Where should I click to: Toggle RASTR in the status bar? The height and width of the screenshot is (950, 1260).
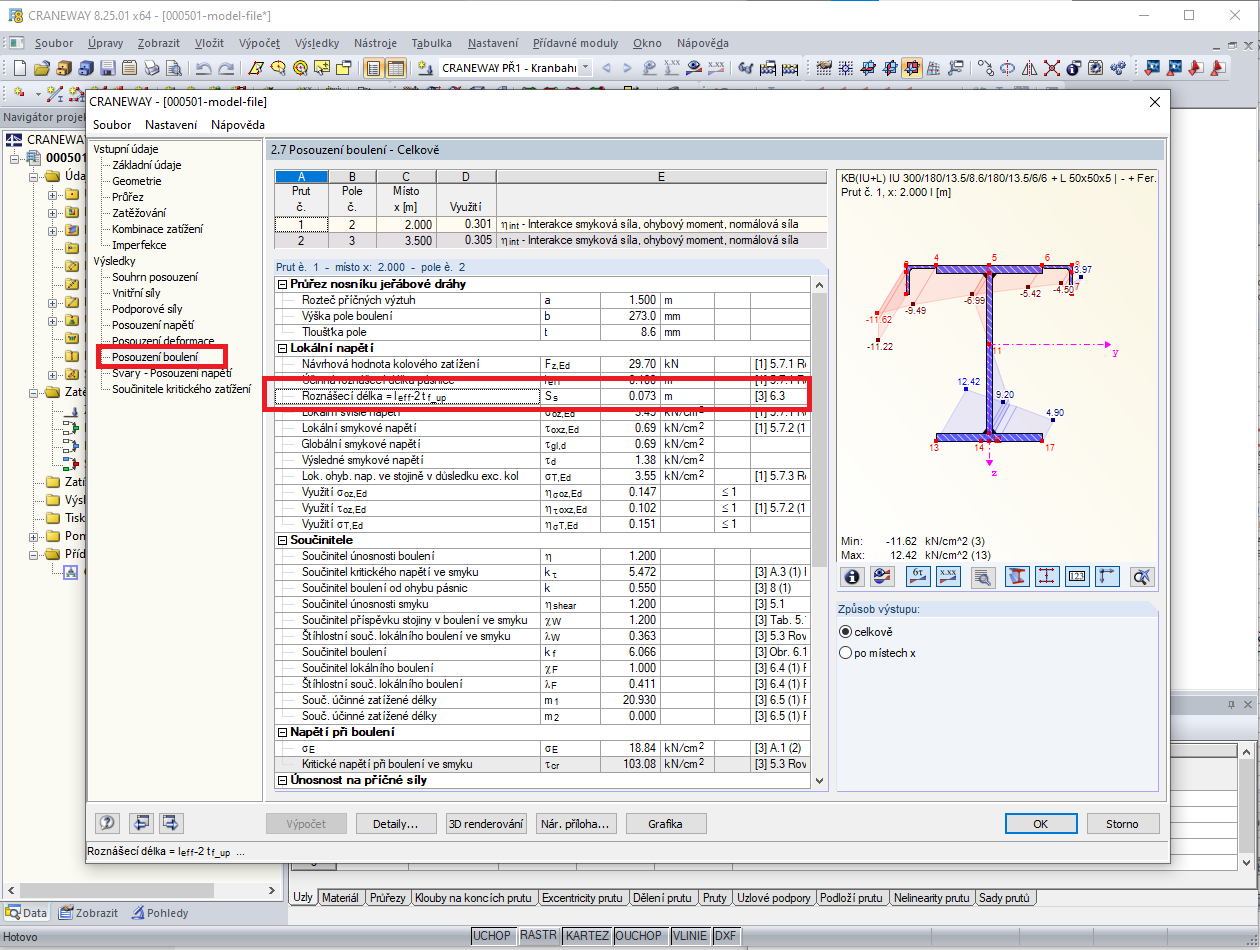(x=538, y=936)
